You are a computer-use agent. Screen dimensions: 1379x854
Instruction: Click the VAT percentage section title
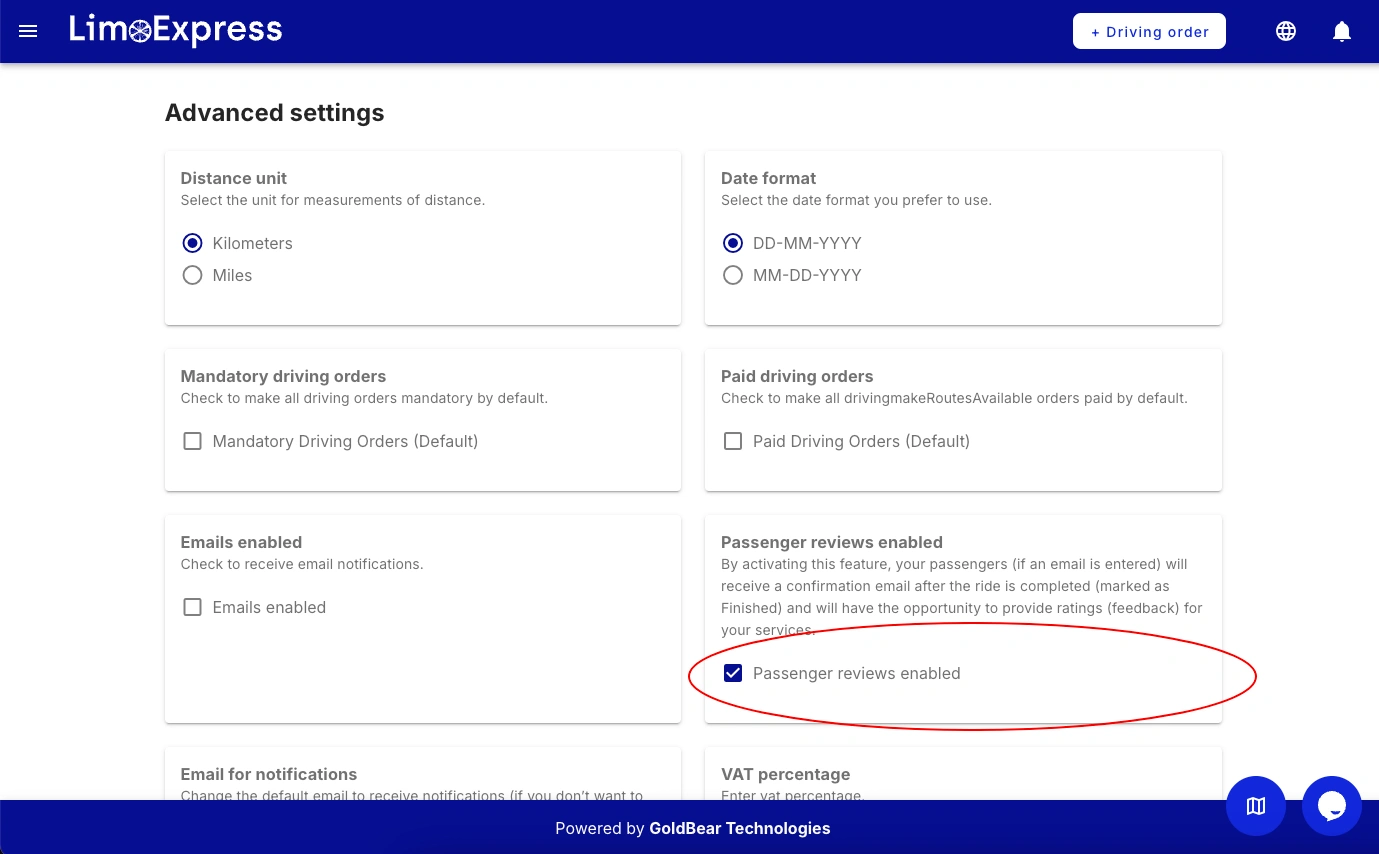point(785,774)
